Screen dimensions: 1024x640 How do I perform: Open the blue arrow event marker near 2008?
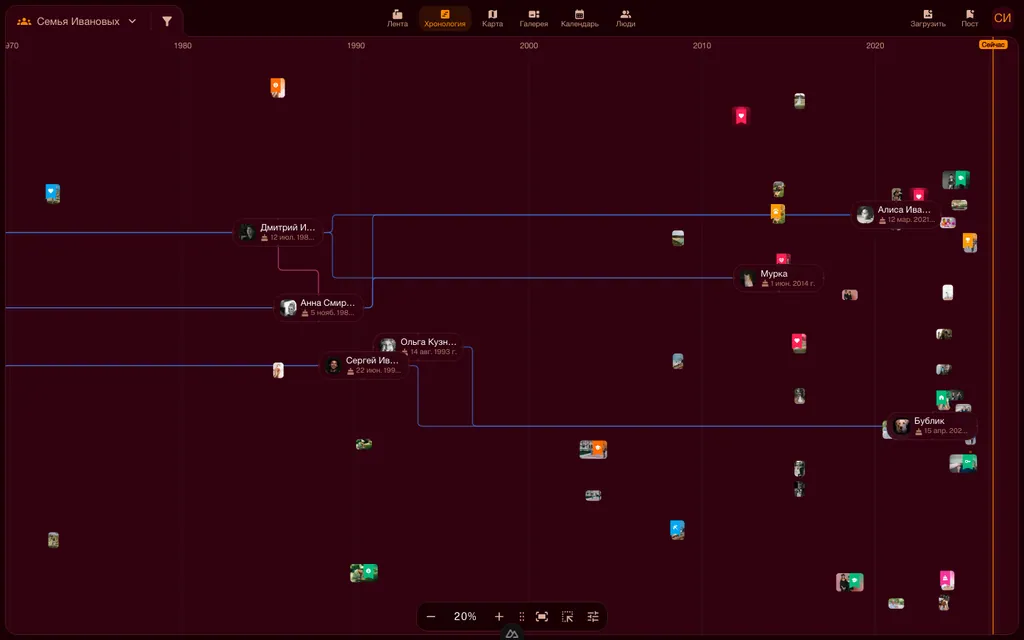pos(677,530)
